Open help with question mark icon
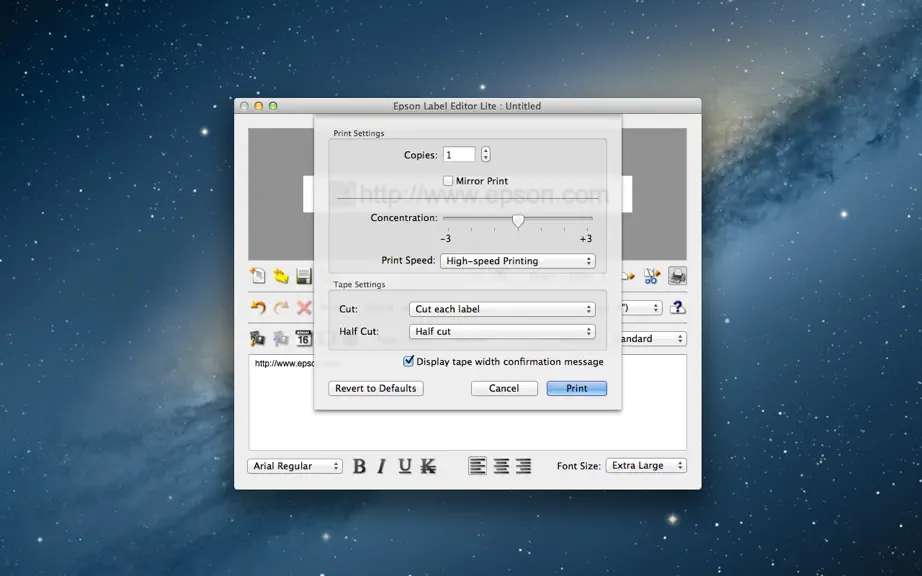The image size is (922, 576). coord(678,307)
